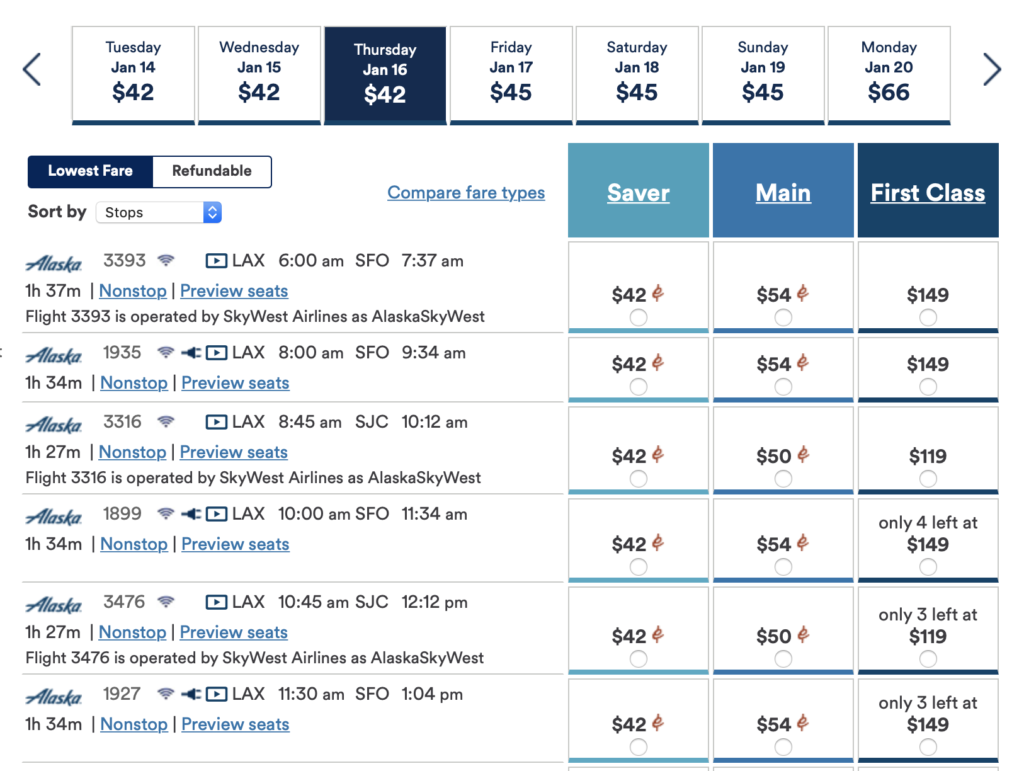Switch to the Friday Jan 17 date tab
The width and height of the screenshot is (1024, 771).
(511, 75)
